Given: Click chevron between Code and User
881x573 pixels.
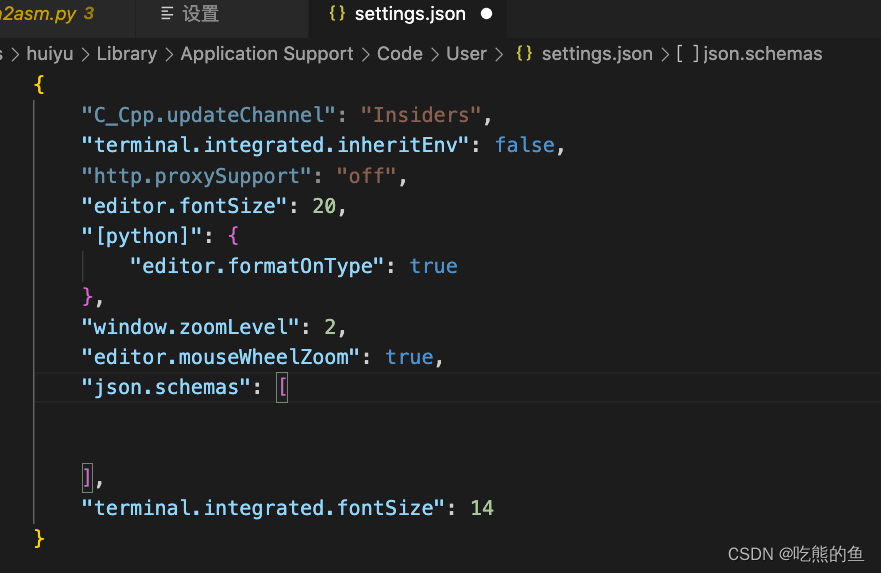Looking at the screenshot, I should point(435,54).
